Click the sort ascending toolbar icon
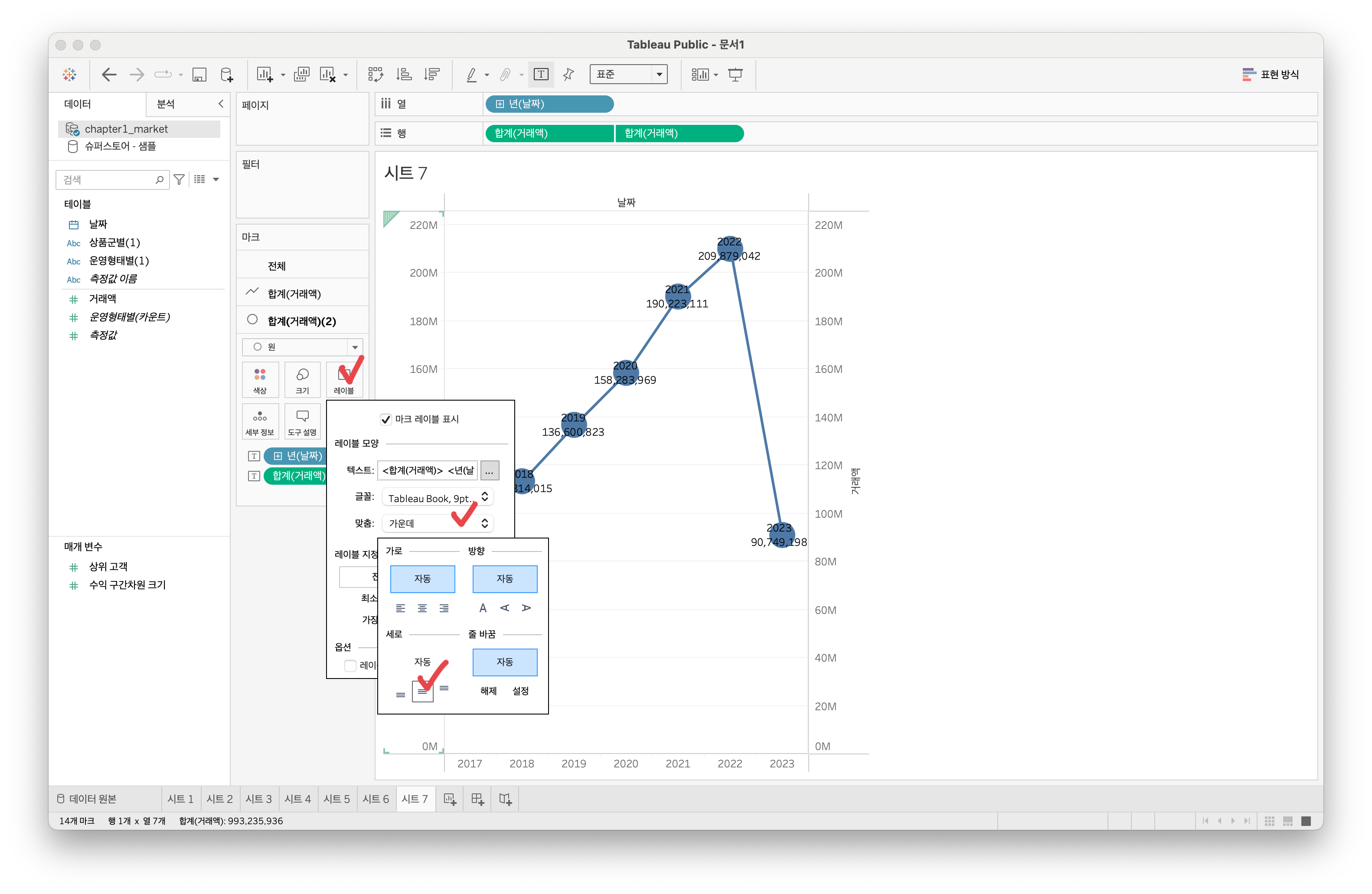 tap(404, 75)
